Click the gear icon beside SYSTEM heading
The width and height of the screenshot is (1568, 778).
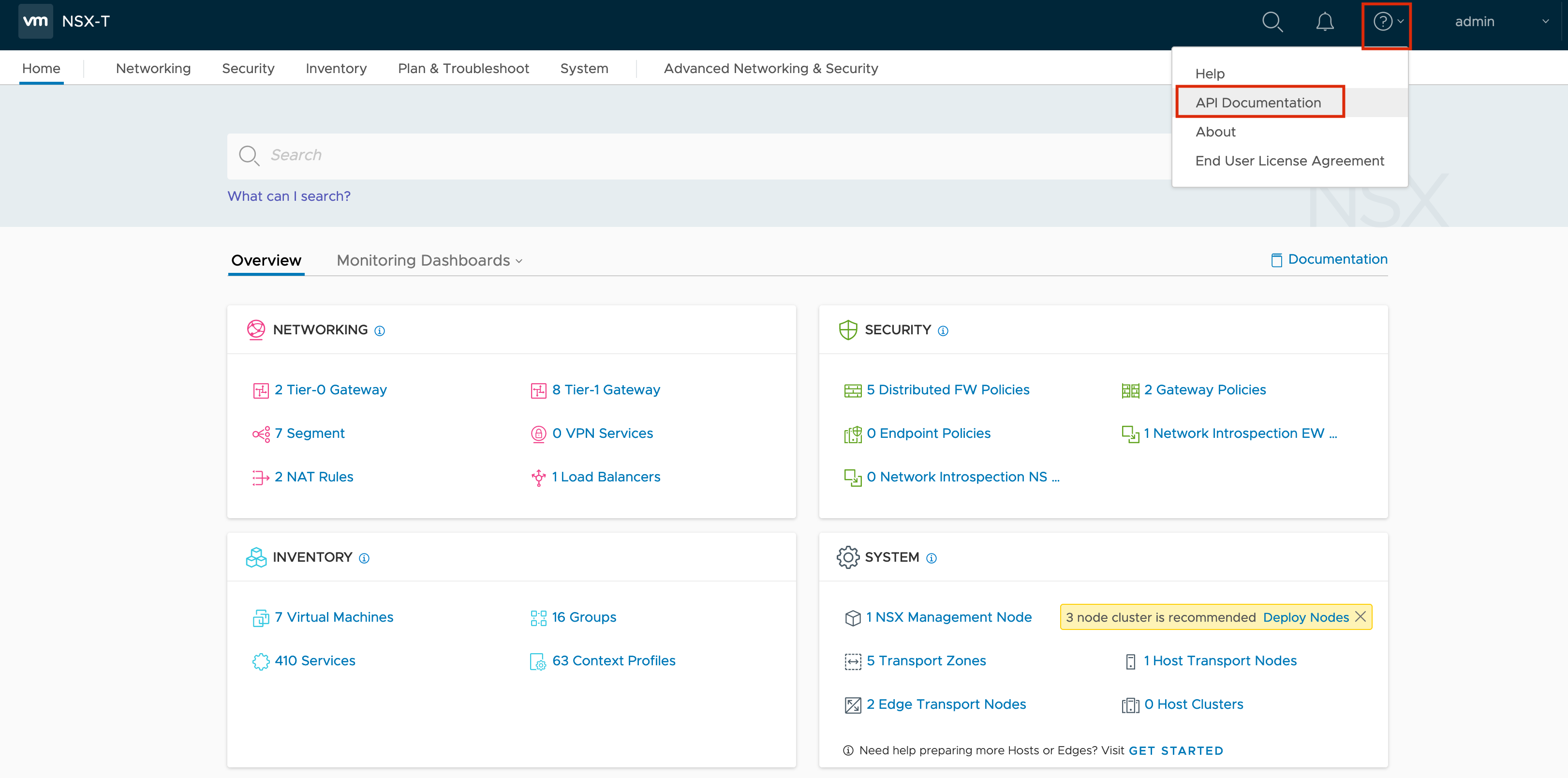[848, 557]
